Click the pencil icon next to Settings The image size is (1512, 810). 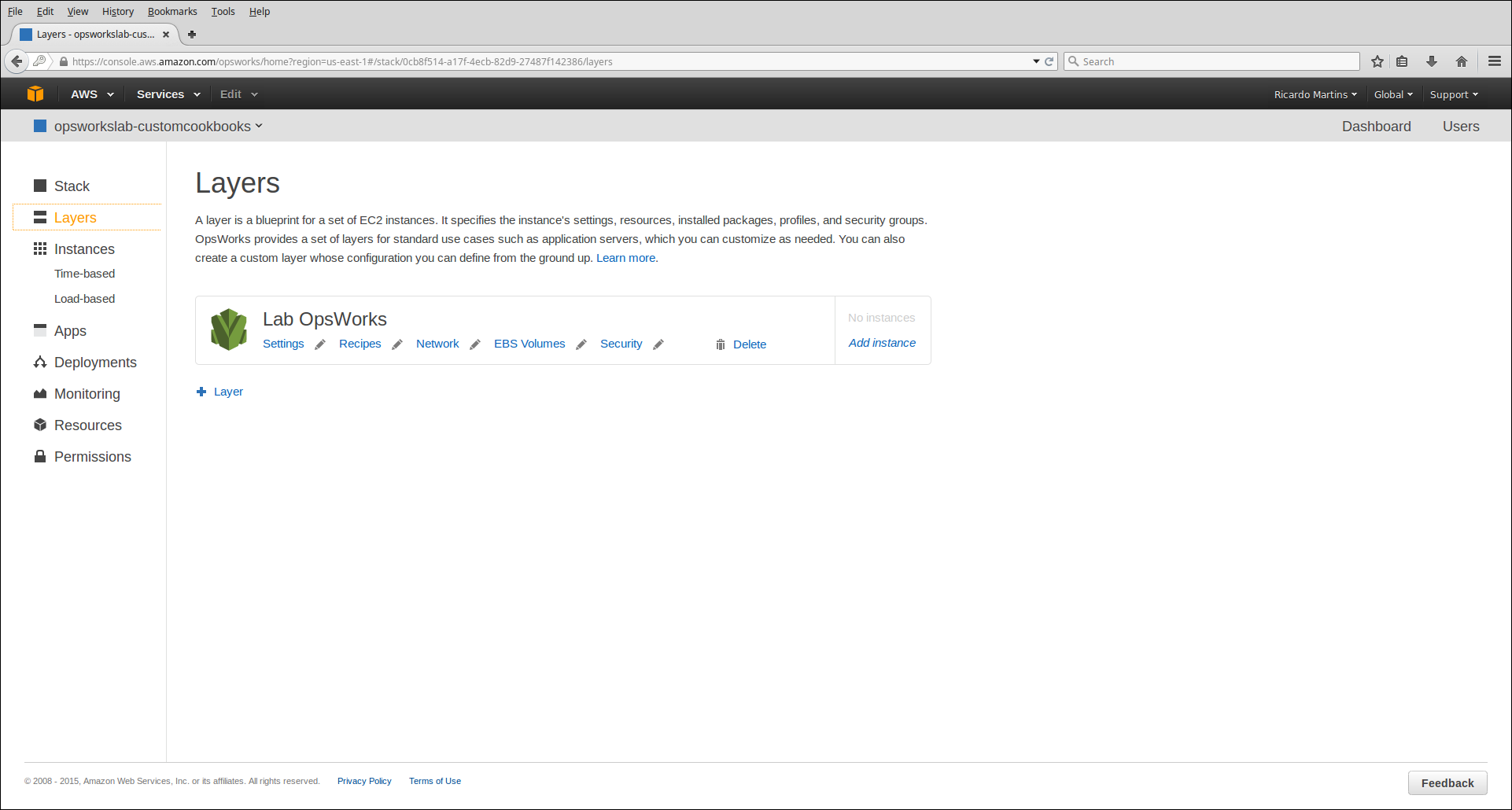320,344
